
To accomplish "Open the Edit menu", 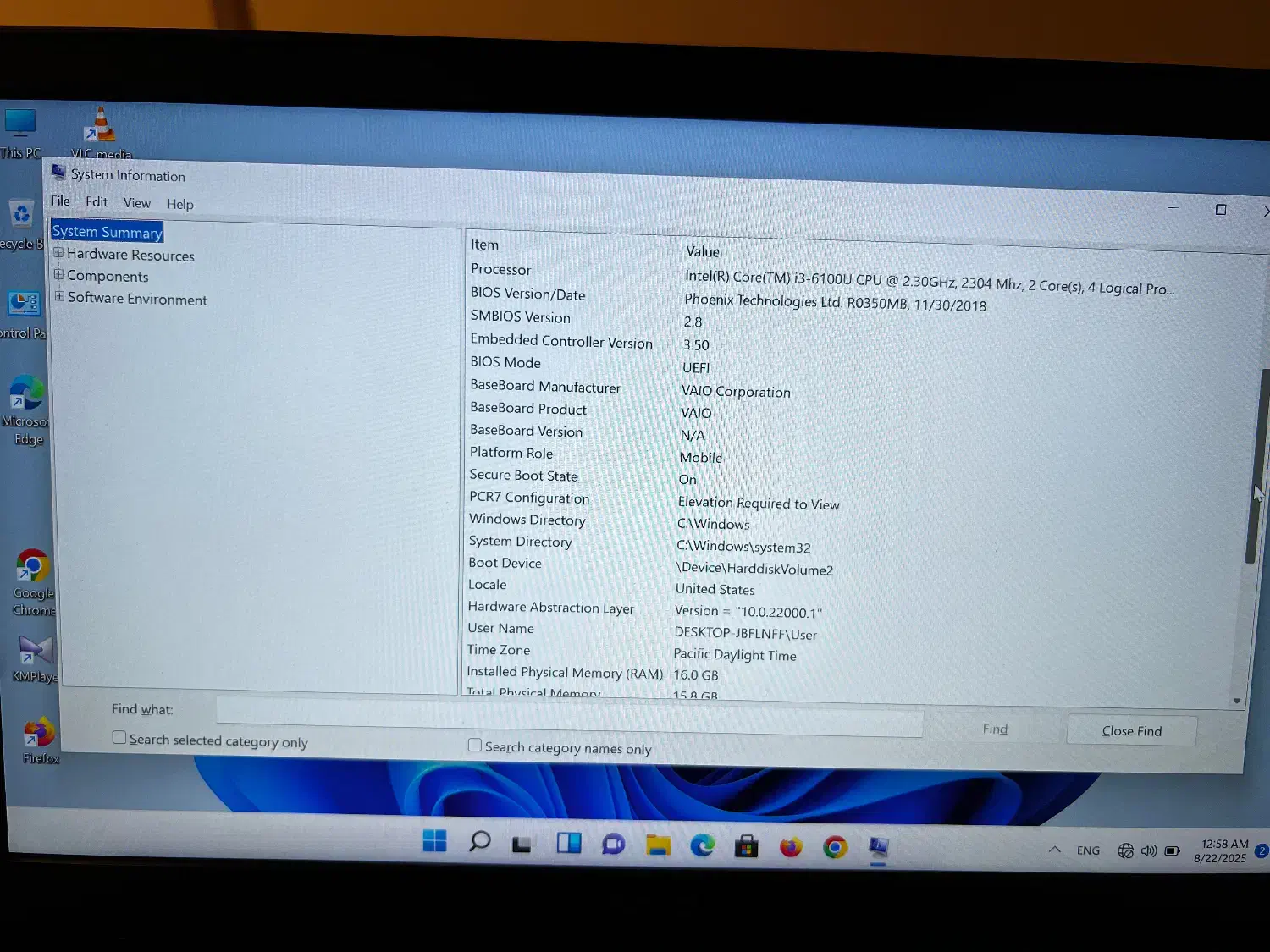I will (x=97, y=202).
